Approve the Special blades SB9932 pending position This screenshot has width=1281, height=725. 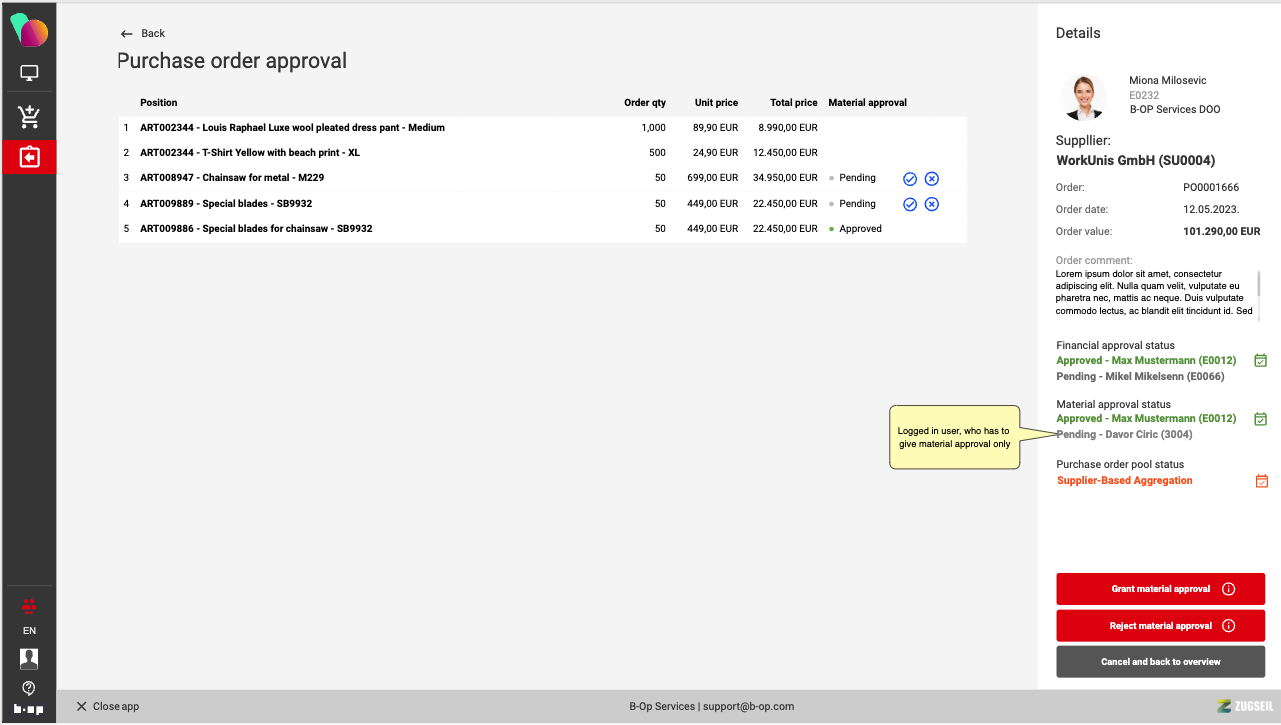tap(910, 204)
